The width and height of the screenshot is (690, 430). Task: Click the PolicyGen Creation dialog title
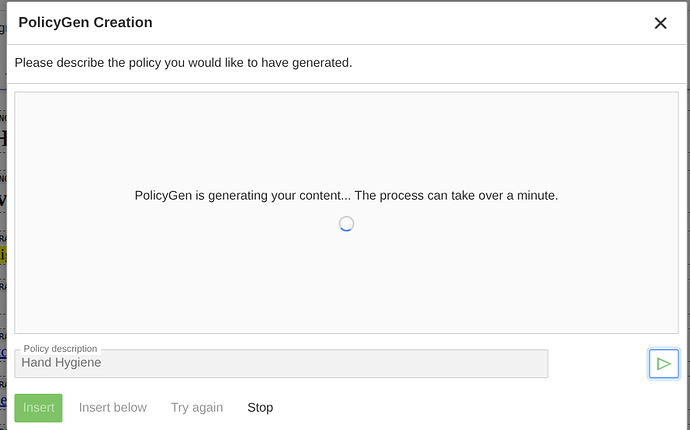pyautogui.click(x=86, y=22)
